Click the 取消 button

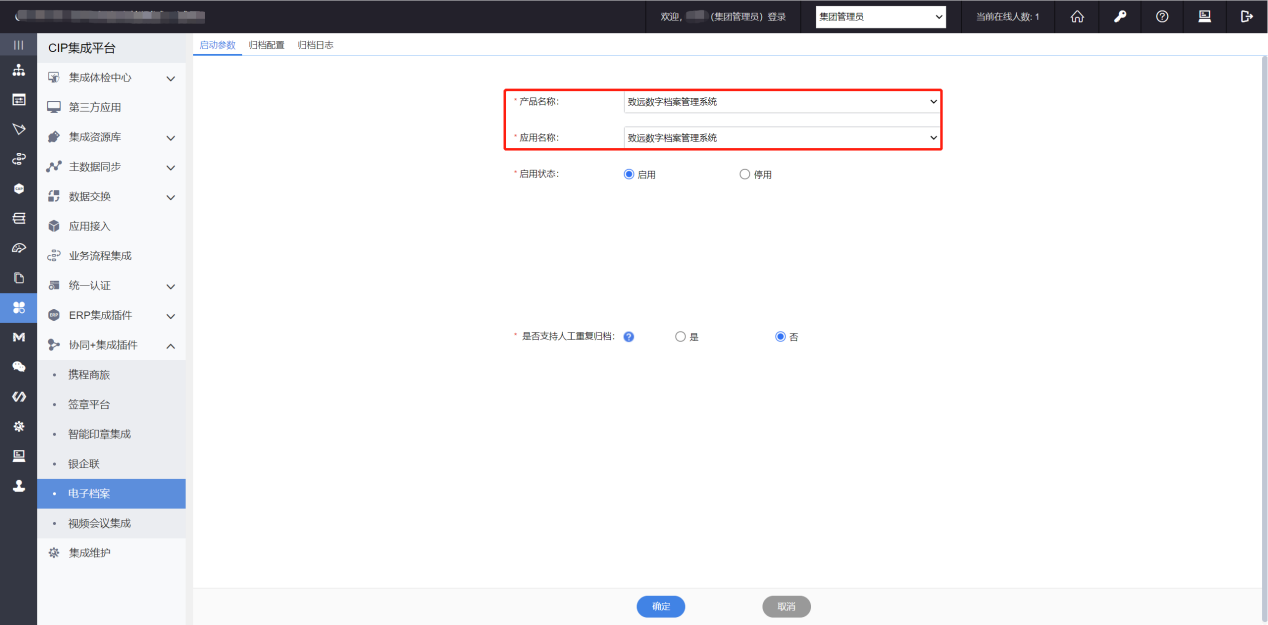tap(787, 607)
